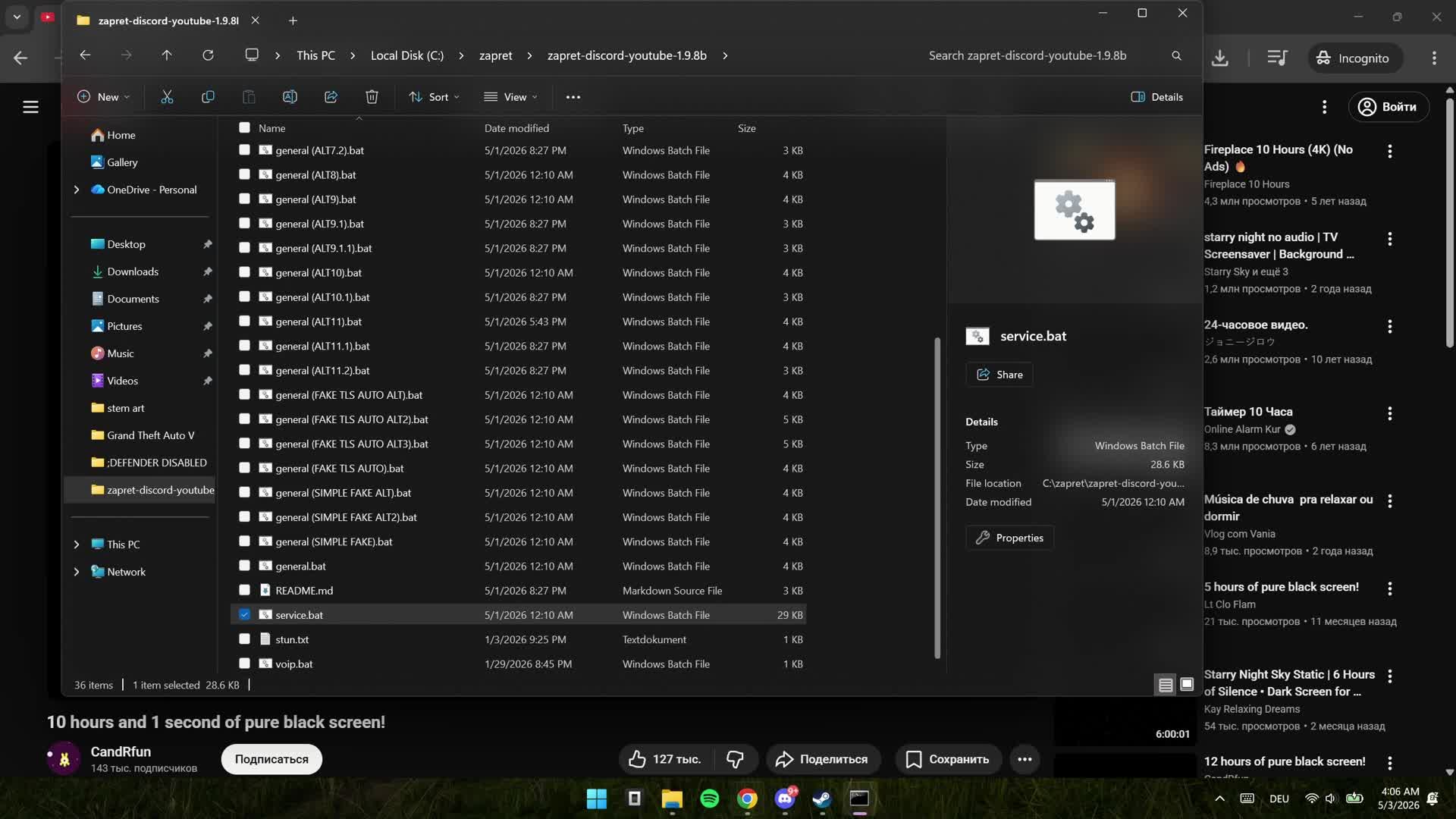Click the Подписаться subscribe button
This screenshot has height=819, width=1456.
tap(271, 759)
